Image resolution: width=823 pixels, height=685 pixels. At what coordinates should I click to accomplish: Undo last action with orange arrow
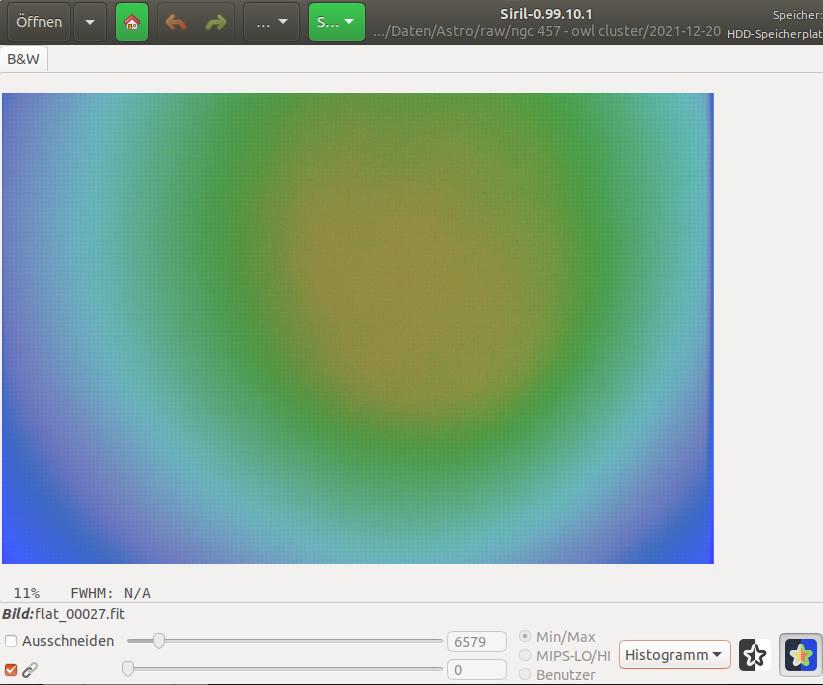click(175, 22)
